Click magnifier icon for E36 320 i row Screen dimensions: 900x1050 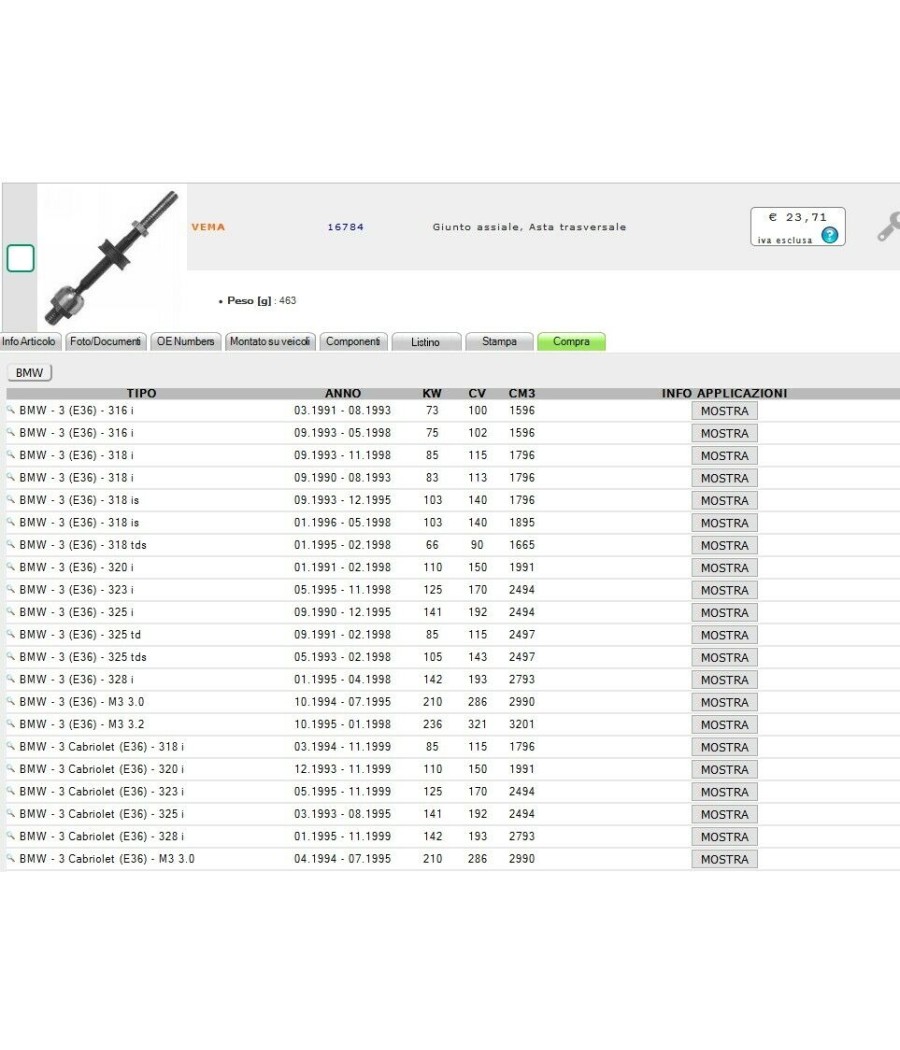tap(11, 567)
